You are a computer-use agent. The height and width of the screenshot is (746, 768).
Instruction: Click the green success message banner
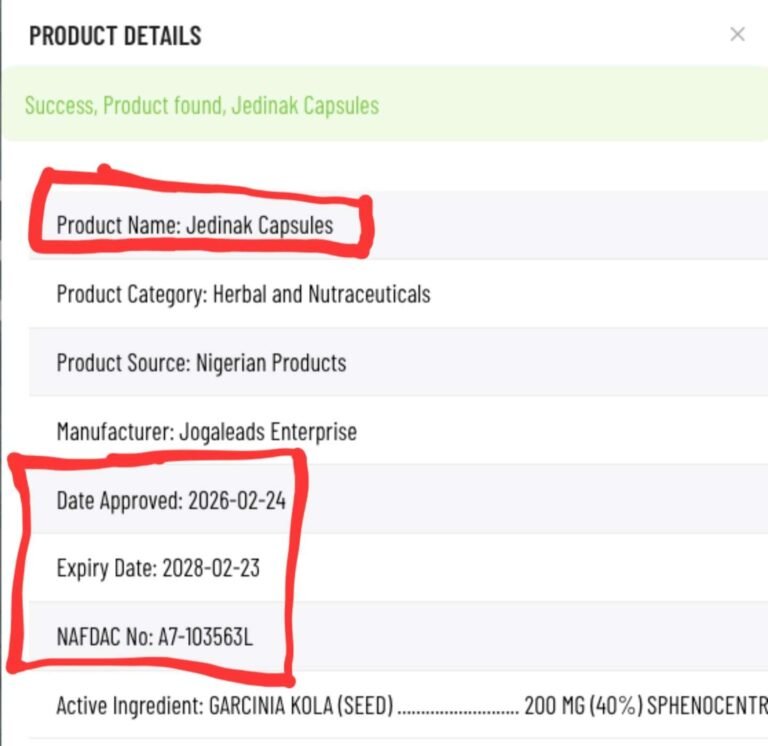coord(385,104)
